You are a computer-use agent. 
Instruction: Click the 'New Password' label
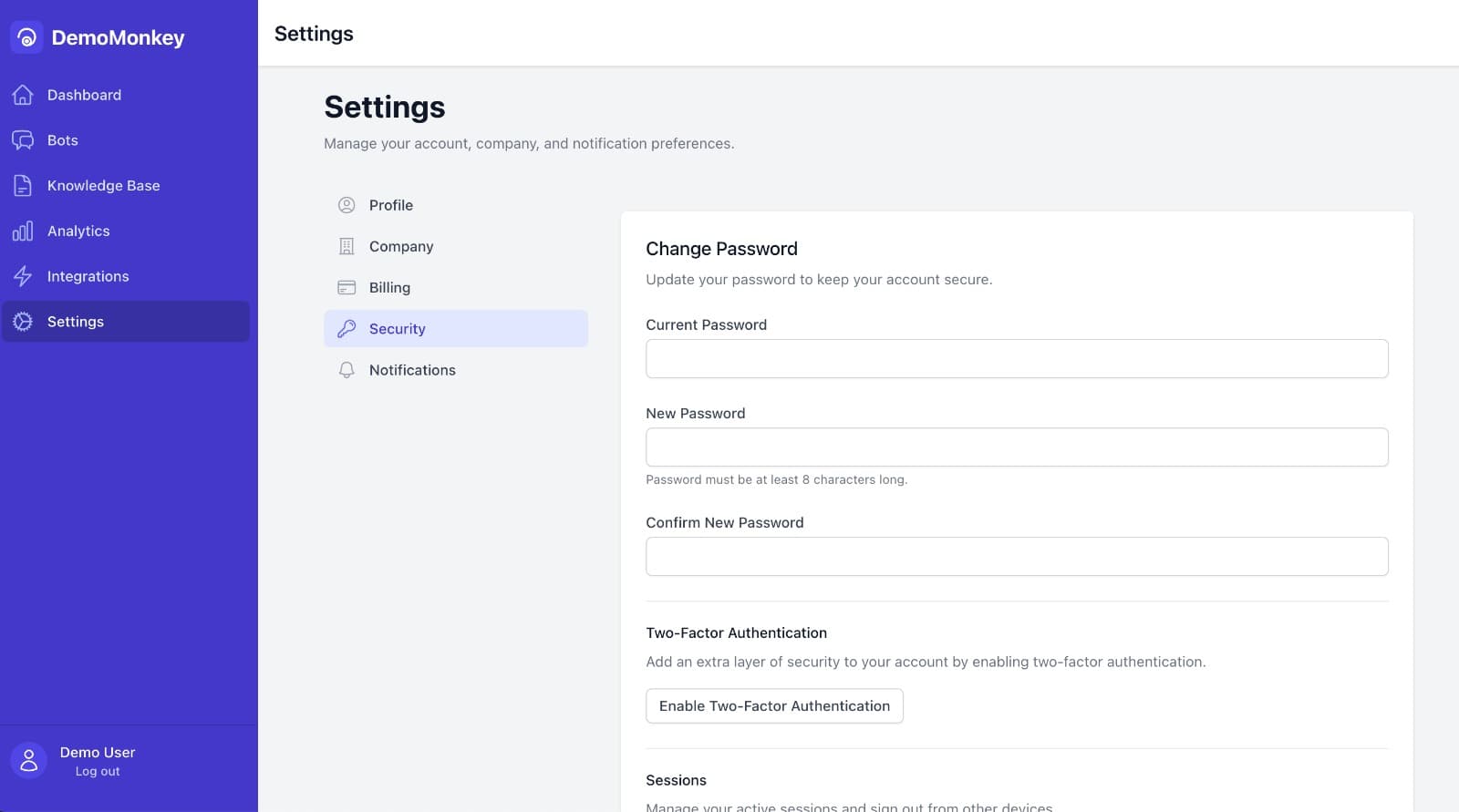point(695,413)
